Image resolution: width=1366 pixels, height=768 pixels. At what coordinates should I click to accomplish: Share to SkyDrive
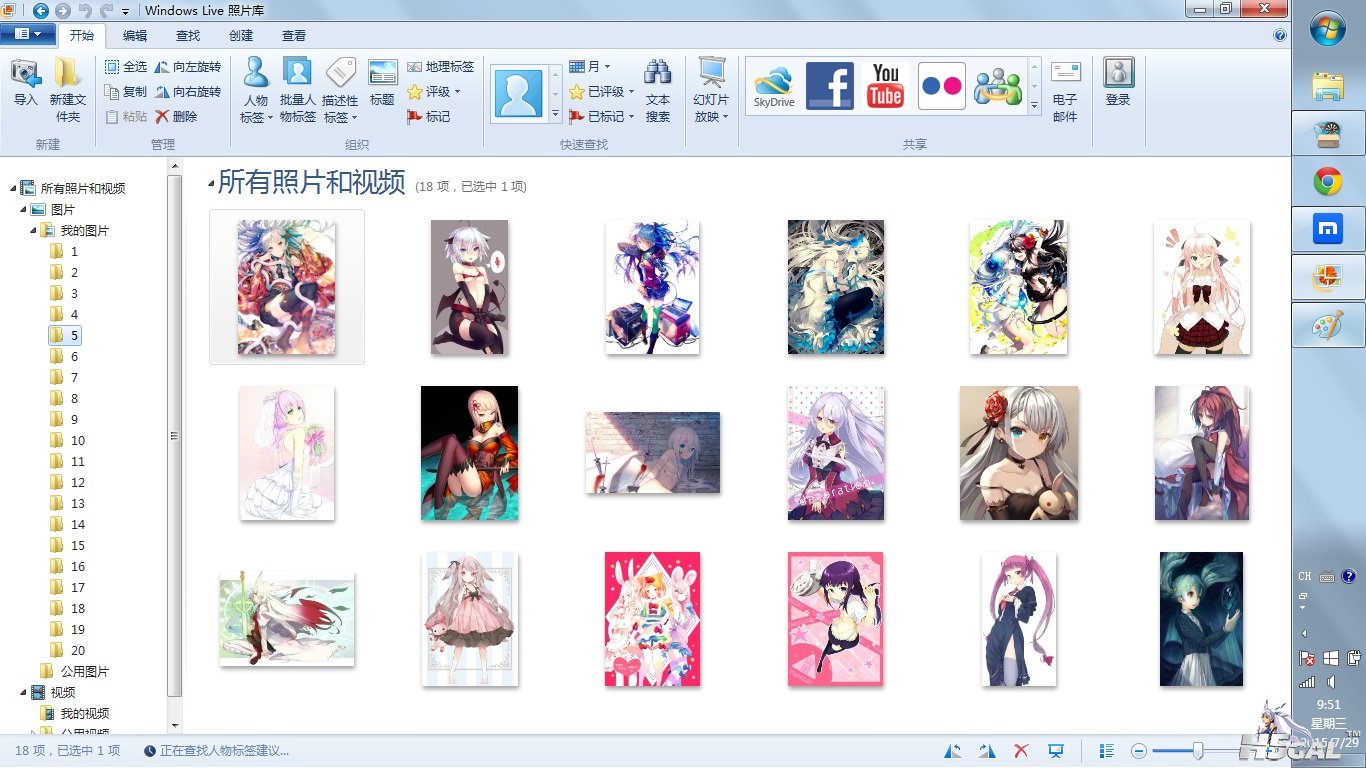click(774, 86)
